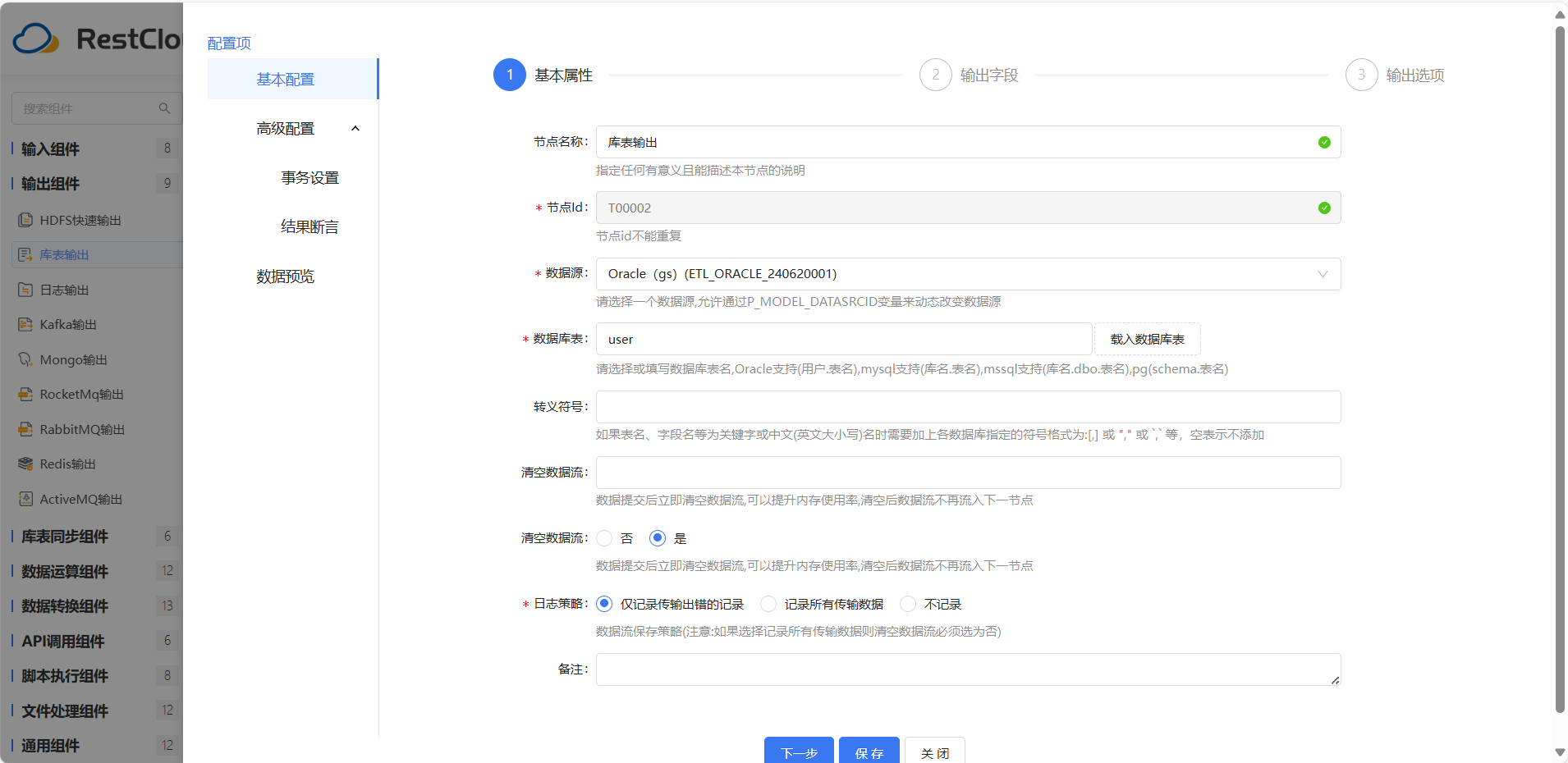Click step 2 circle 输出字段

click(x=935, y=75)
